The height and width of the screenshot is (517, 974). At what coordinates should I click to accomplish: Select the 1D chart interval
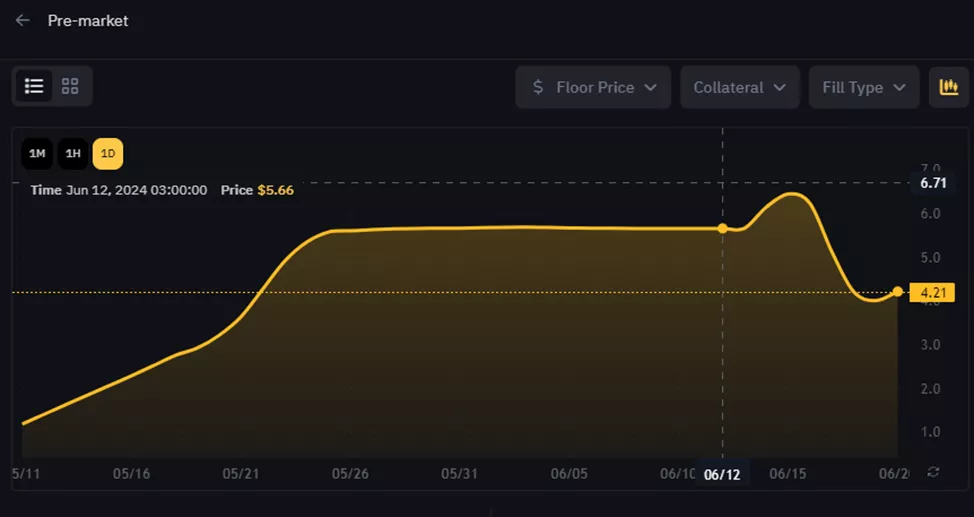click(108, 154)
